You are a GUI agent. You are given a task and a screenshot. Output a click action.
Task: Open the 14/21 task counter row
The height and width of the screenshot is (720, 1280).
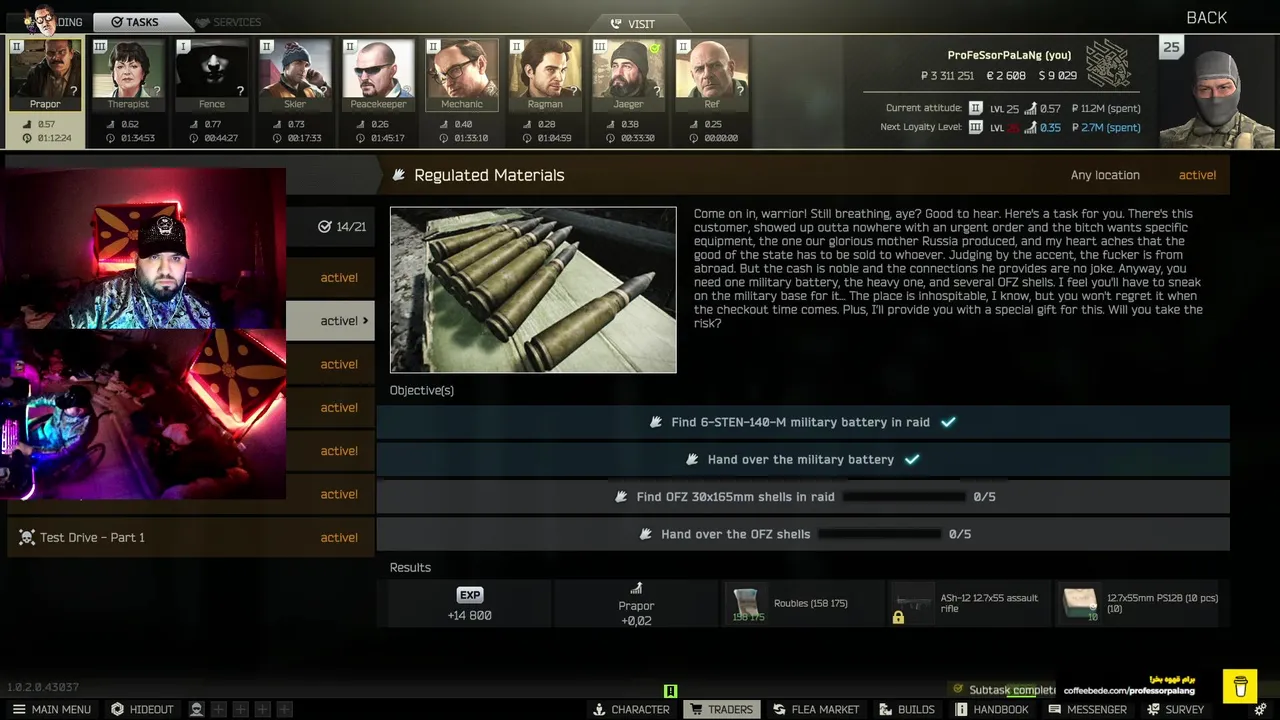[x=330, y=227]
